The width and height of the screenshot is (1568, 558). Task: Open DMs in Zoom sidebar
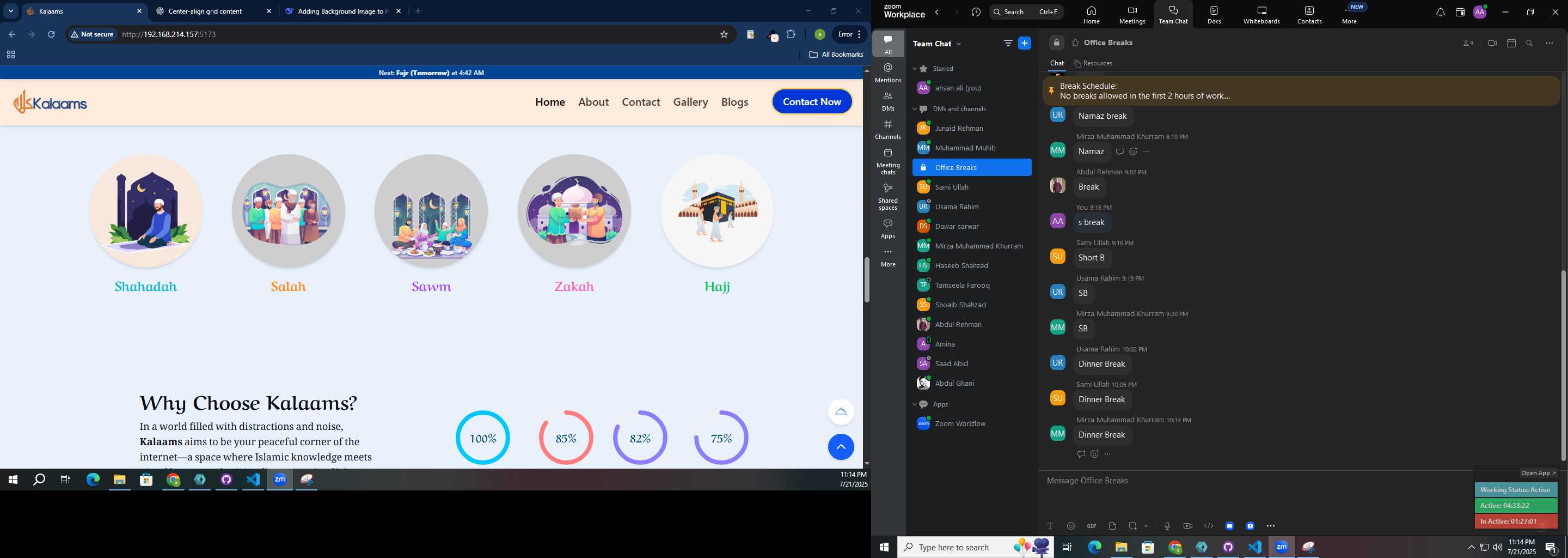tap(888, 101)
